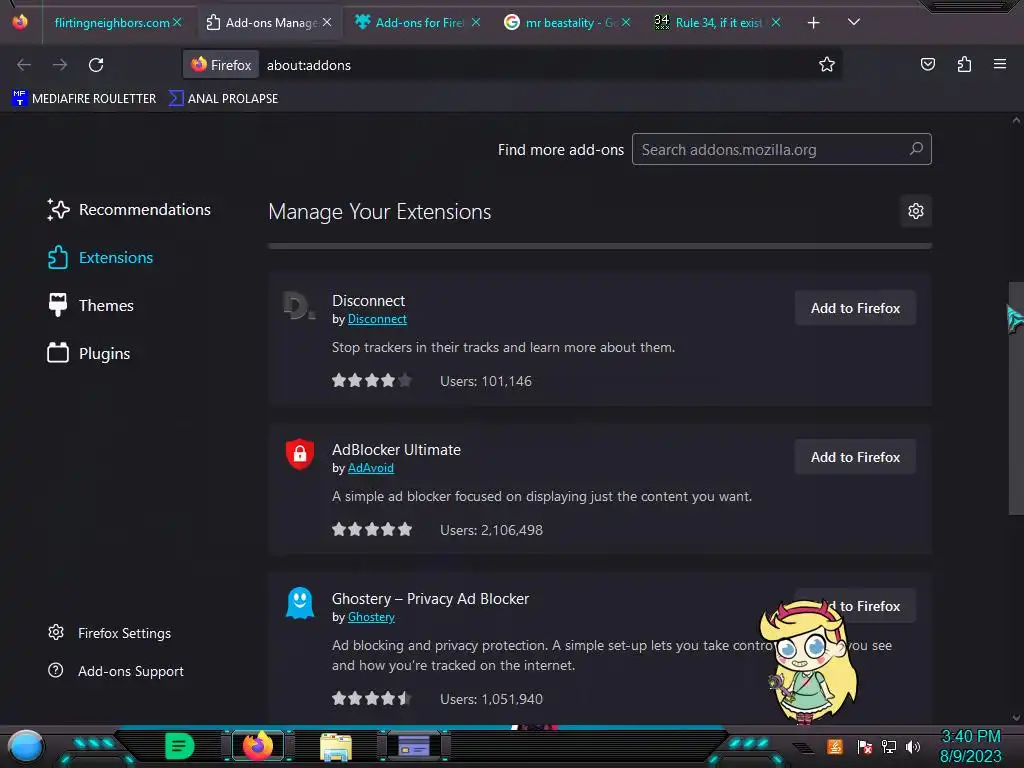Viewport: 1024px width, 768px height.
Task: Open the Ghostery author link
Action: click(x=371, y=616)
